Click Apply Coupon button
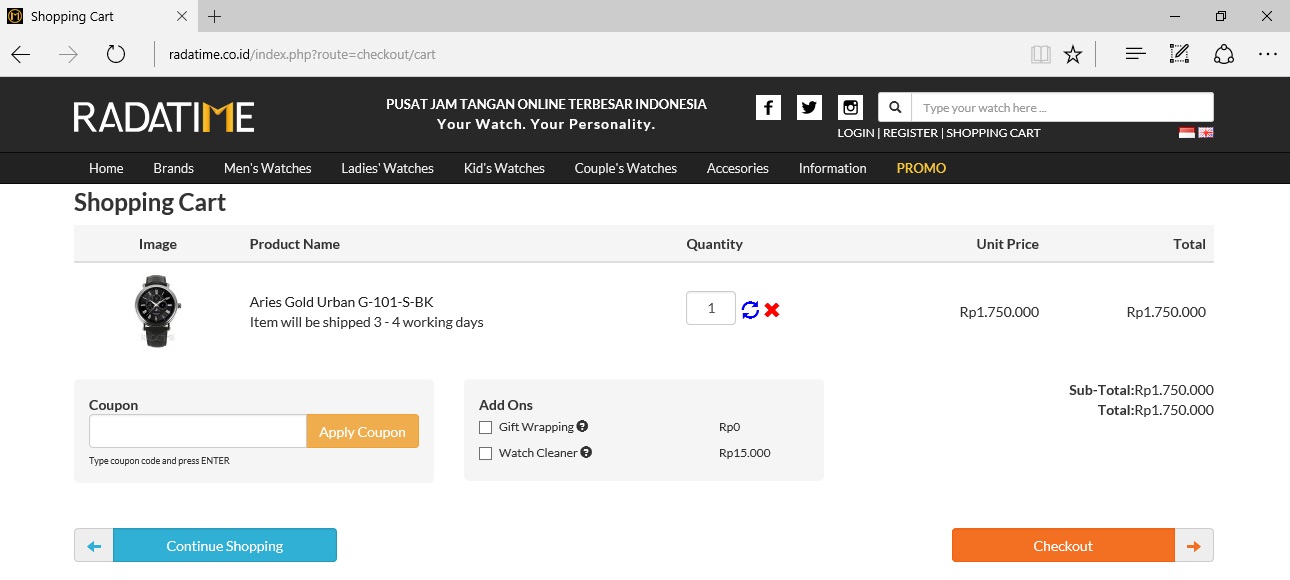This screenshot has width=1290, height=580. pyautogui.click(x=362, y=432)
